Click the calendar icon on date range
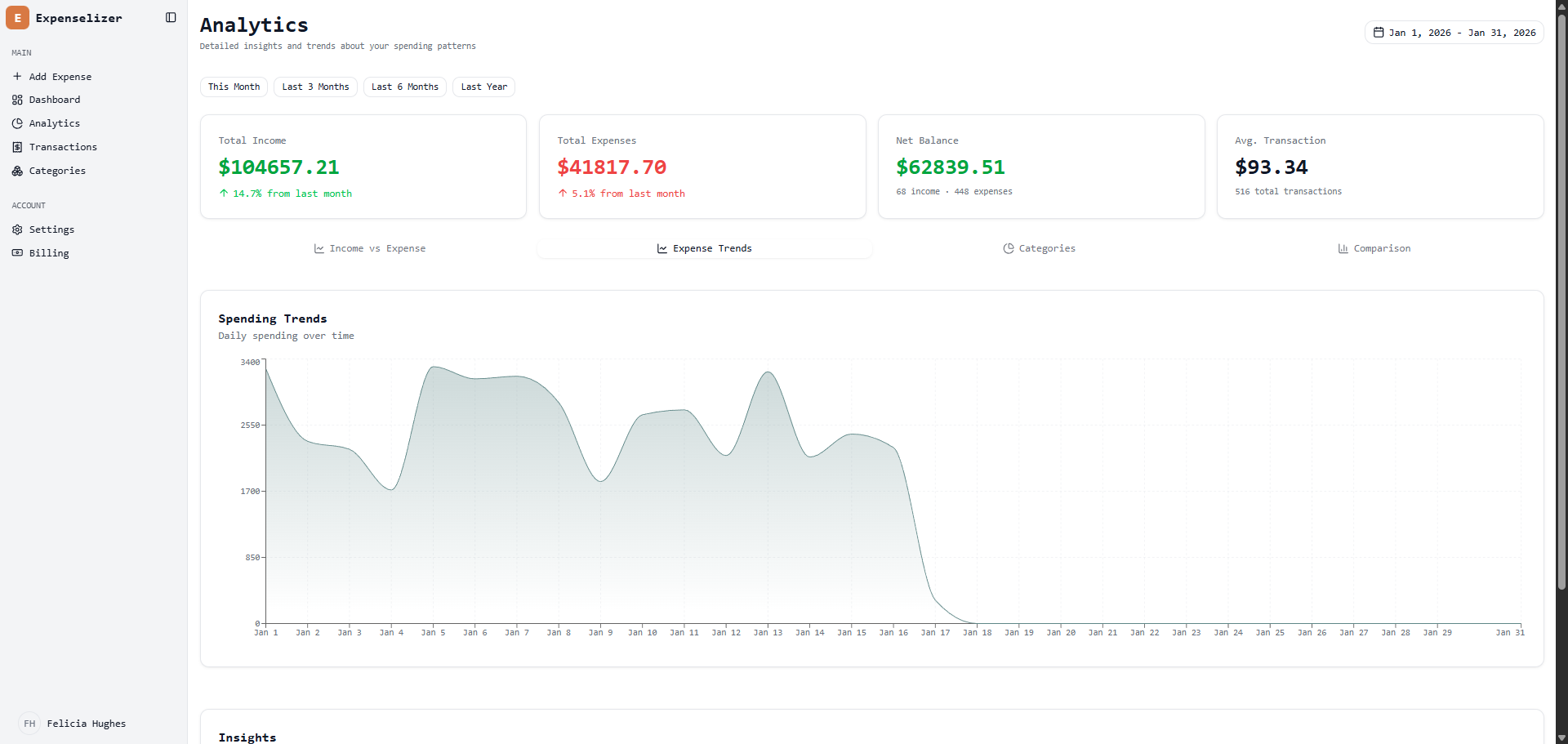 click(x=1380, y=33)
